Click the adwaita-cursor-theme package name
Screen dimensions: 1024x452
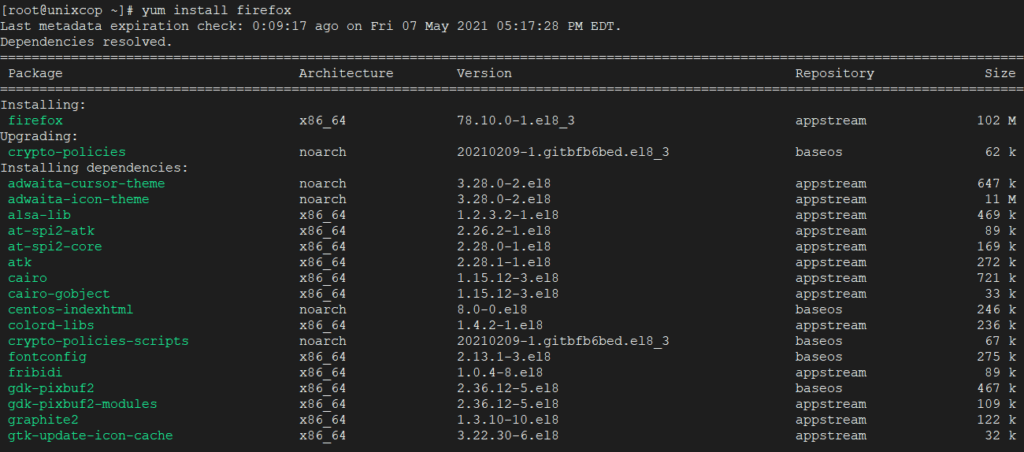pos(86,184)
